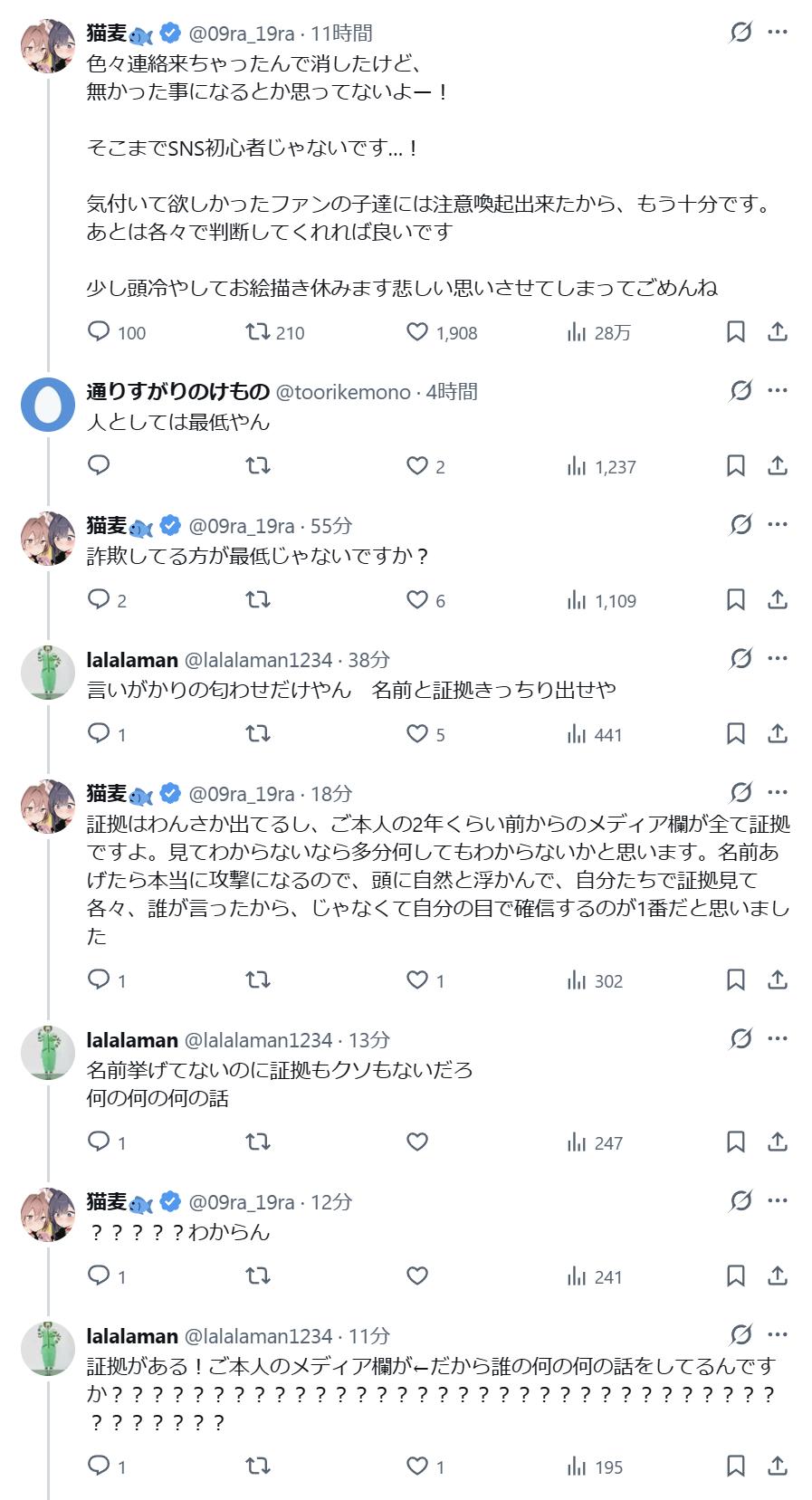Open more options menu on first post
The image size is (812, 1500).
(x=778, y=33)
